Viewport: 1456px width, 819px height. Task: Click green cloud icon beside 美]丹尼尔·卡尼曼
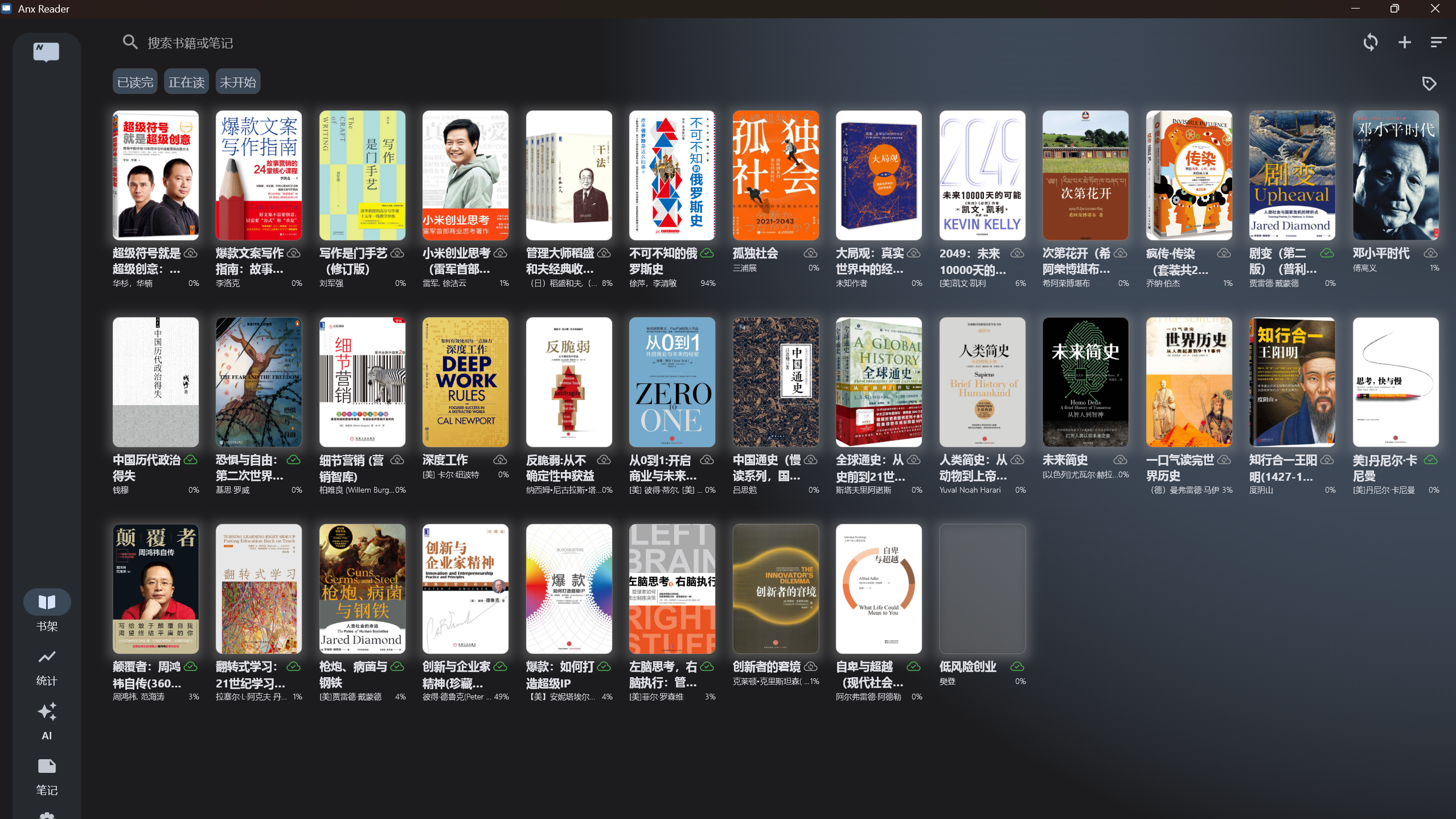1431,459
